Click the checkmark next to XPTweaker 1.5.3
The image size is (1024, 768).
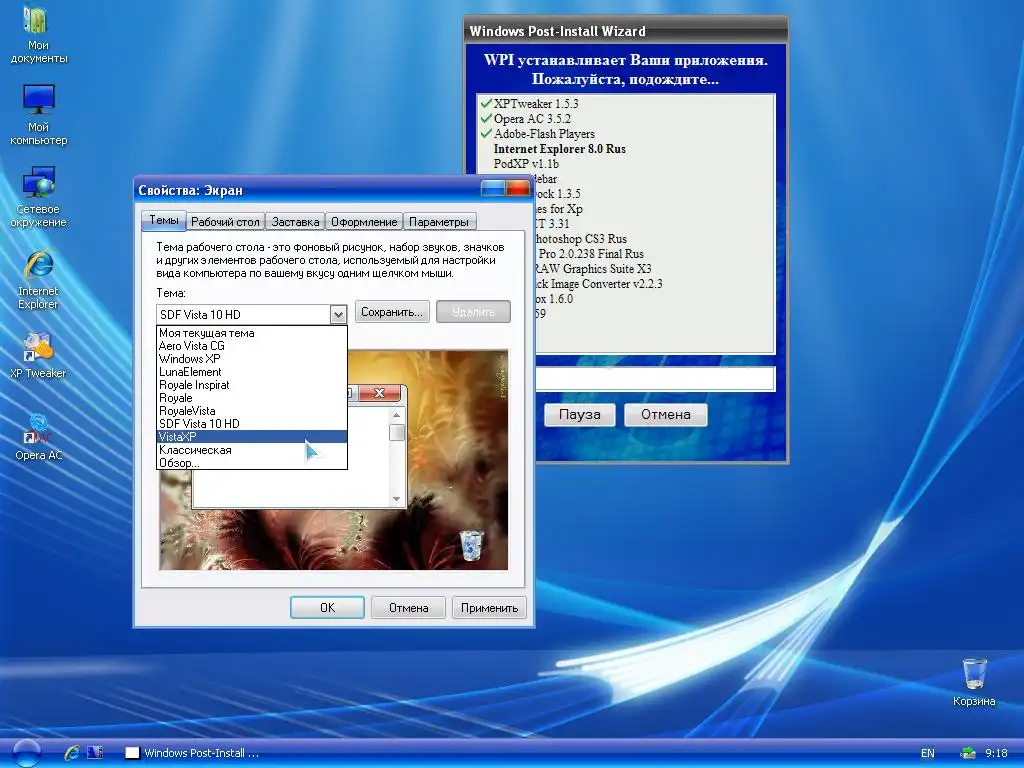(486, 103)
